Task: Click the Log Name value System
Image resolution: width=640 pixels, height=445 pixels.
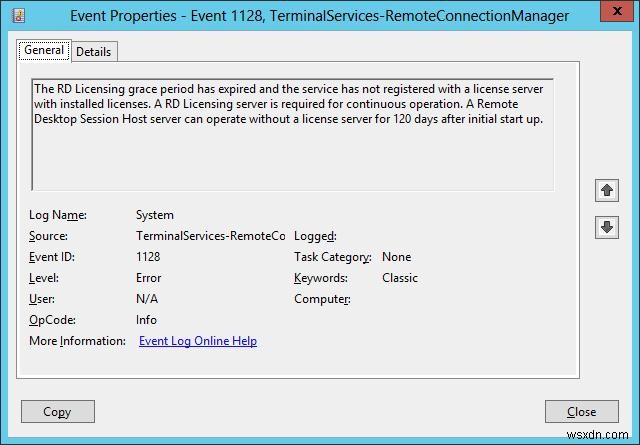Action: (155, 215)
